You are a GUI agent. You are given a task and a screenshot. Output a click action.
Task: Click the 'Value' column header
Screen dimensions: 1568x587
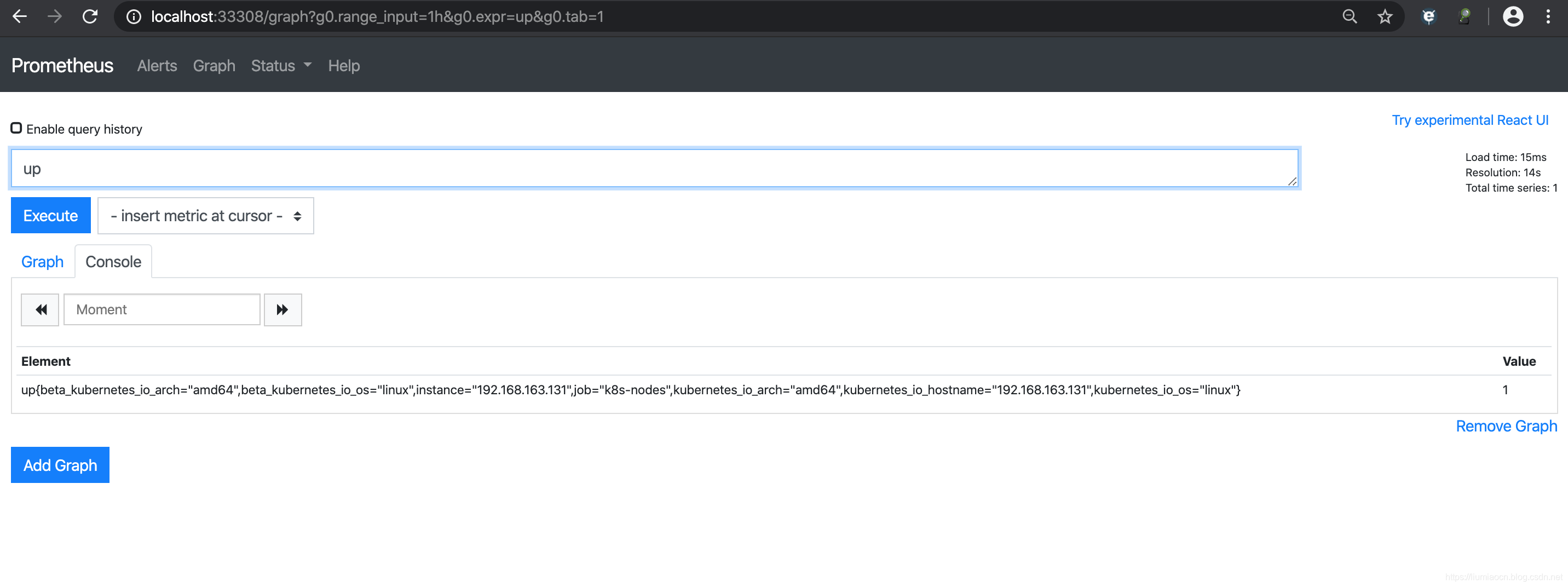pos(1519,361)
